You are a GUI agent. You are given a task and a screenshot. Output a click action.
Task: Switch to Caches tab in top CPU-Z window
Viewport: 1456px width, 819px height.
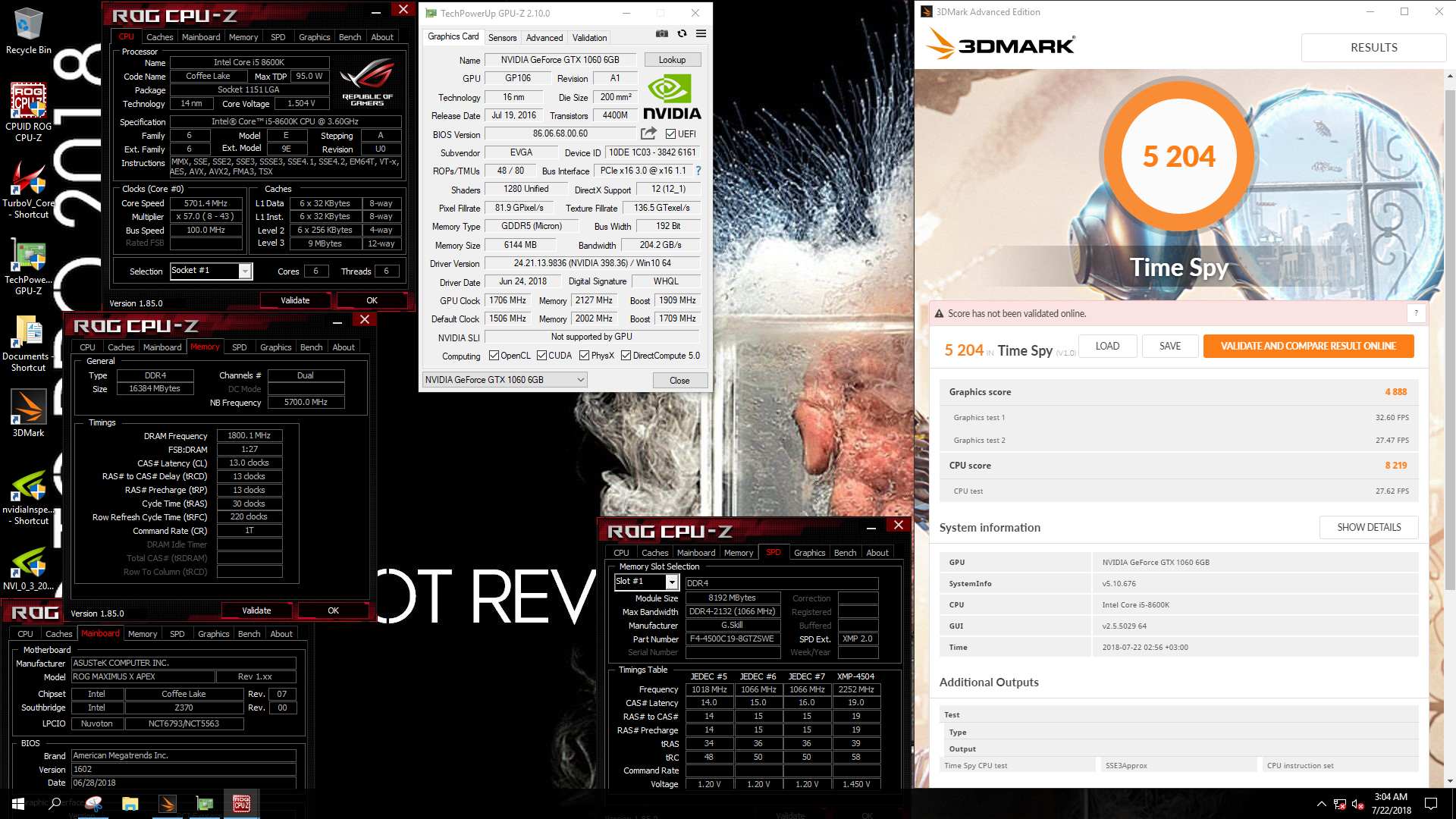(x=159, y=37)
